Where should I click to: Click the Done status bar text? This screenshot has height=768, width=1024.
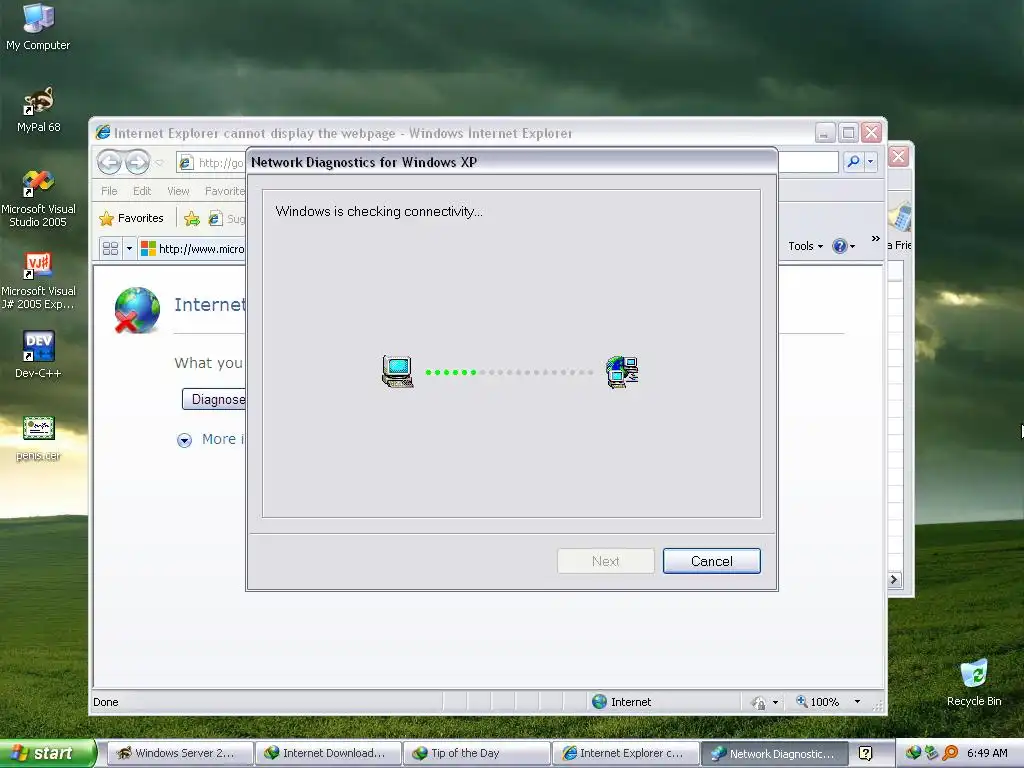[106, 702]
